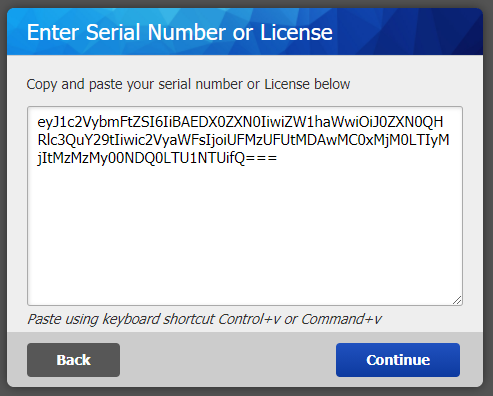Select the Enter Serial Number or License heading
This screenshot has height=396, width=493.
[180, 32]
